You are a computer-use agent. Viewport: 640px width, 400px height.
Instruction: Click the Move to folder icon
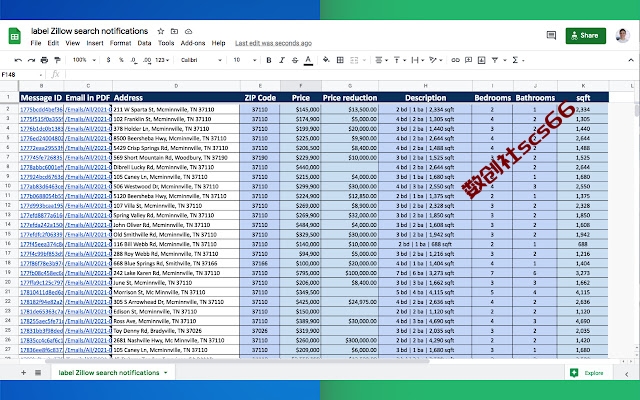click(x=174, y=31)
